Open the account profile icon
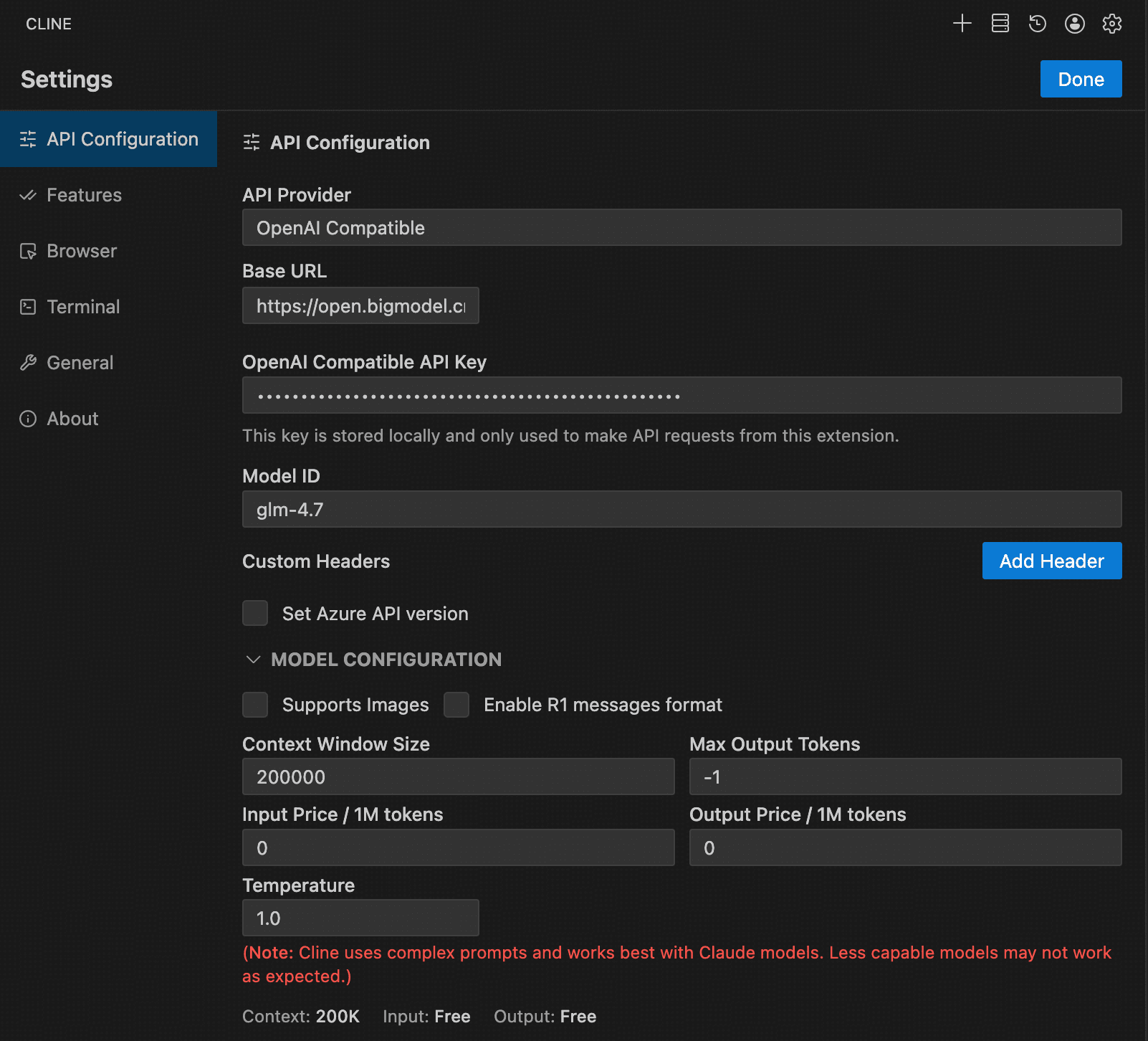The height and width of the screenshot is (1041, 1148). pos(1074,24)
